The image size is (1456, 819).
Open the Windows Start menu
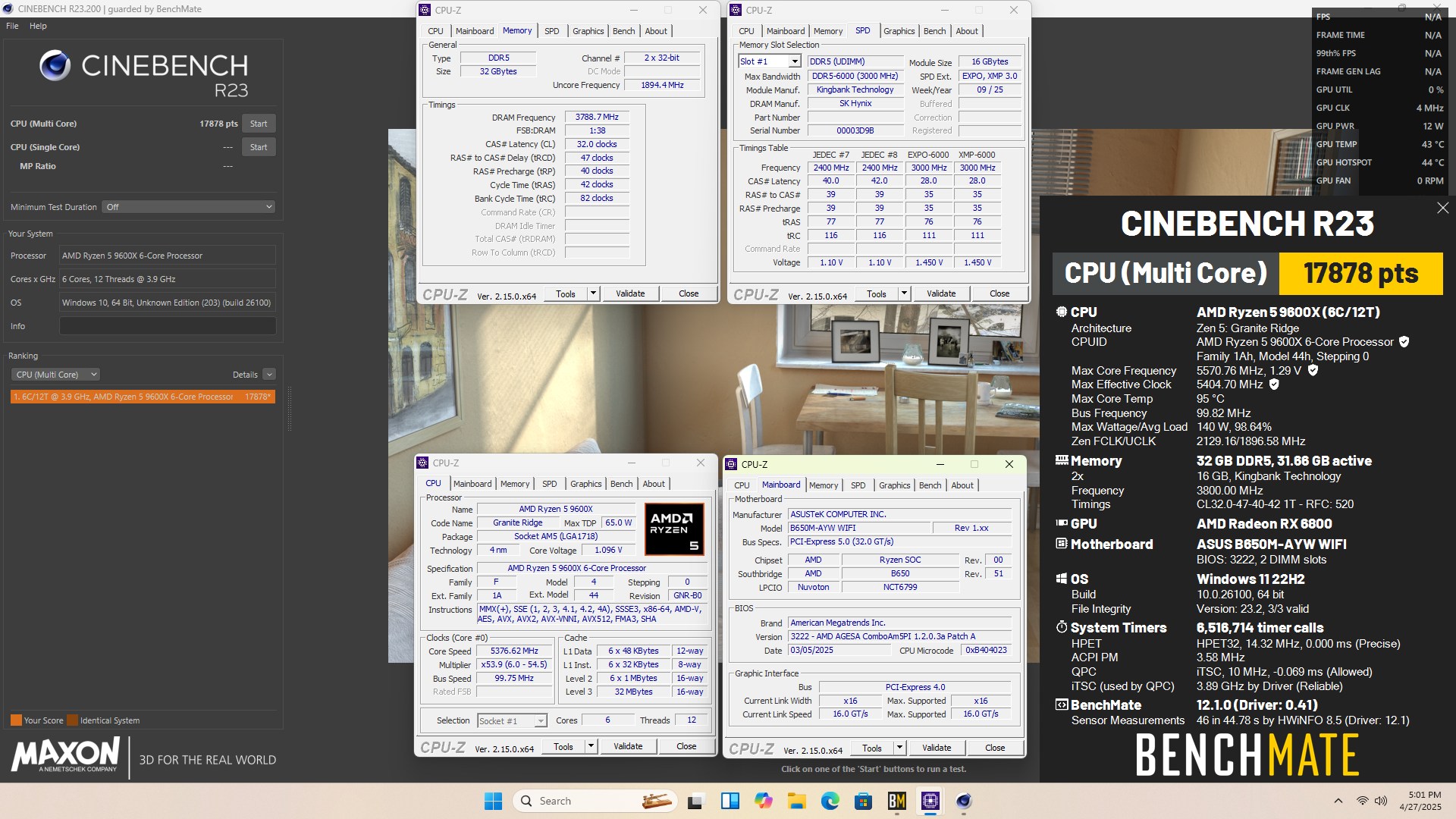click(493, 801)
